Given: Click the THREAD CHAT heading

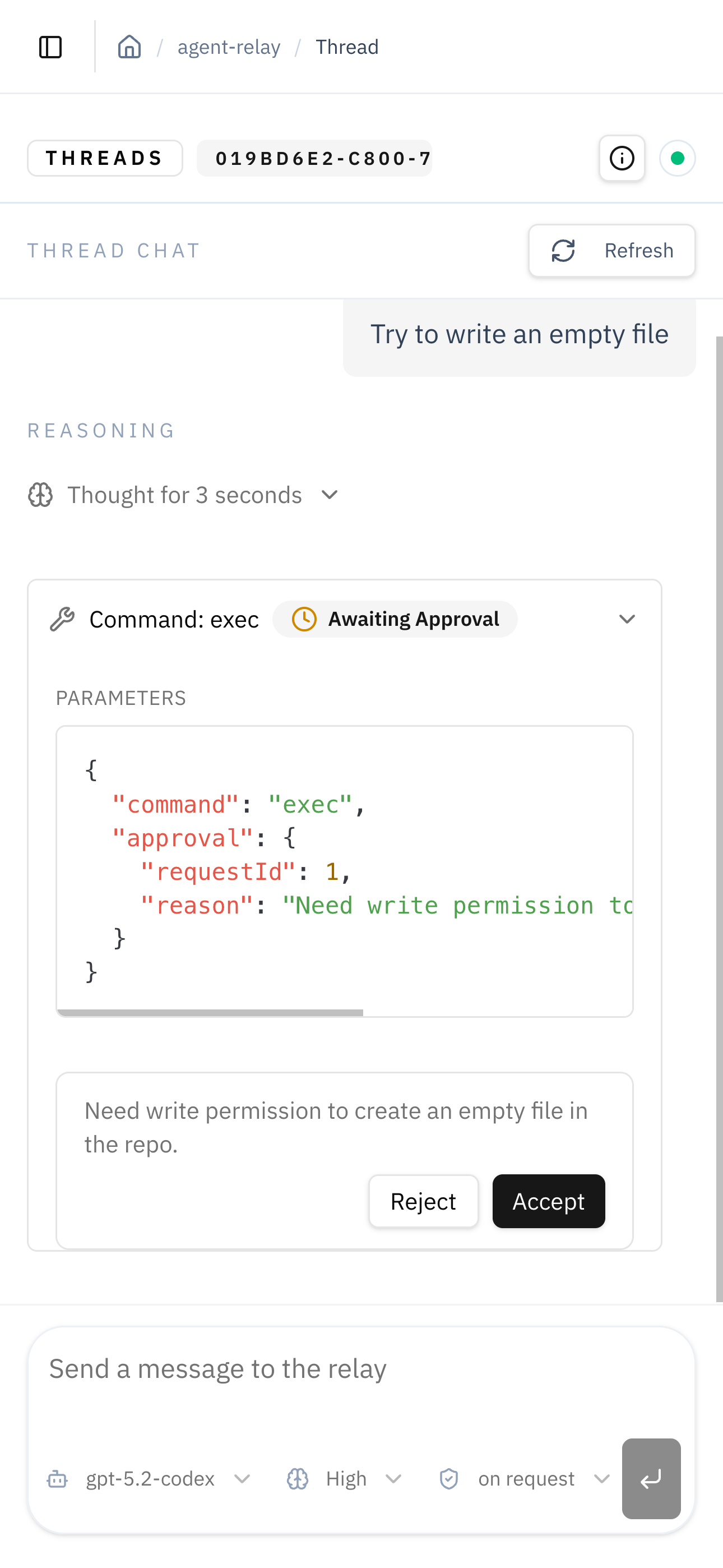Looking at the screenshot, I should click(114, 251).
